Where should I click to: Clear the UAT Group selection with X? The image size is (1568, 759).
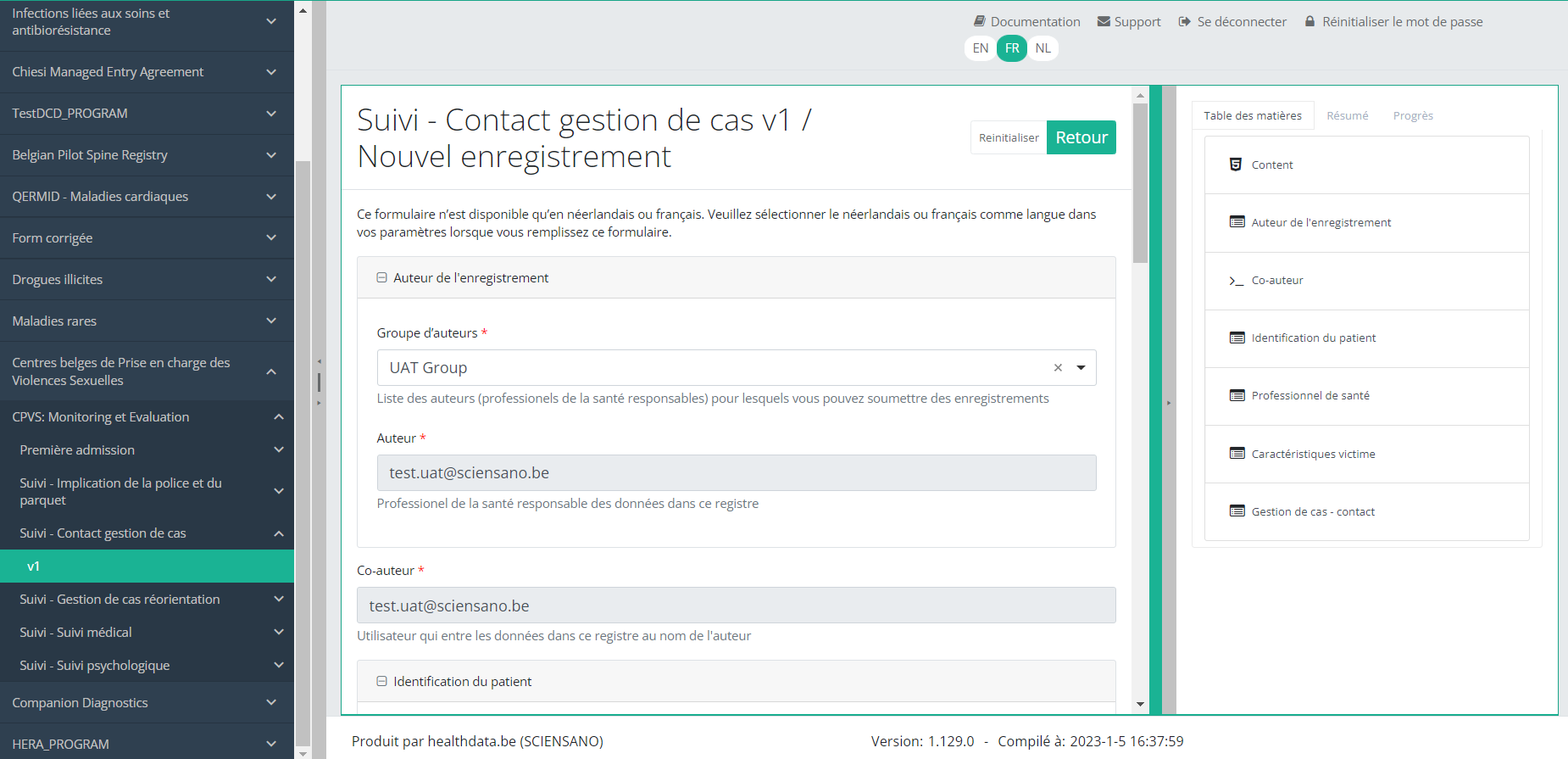coord(1058,368)
